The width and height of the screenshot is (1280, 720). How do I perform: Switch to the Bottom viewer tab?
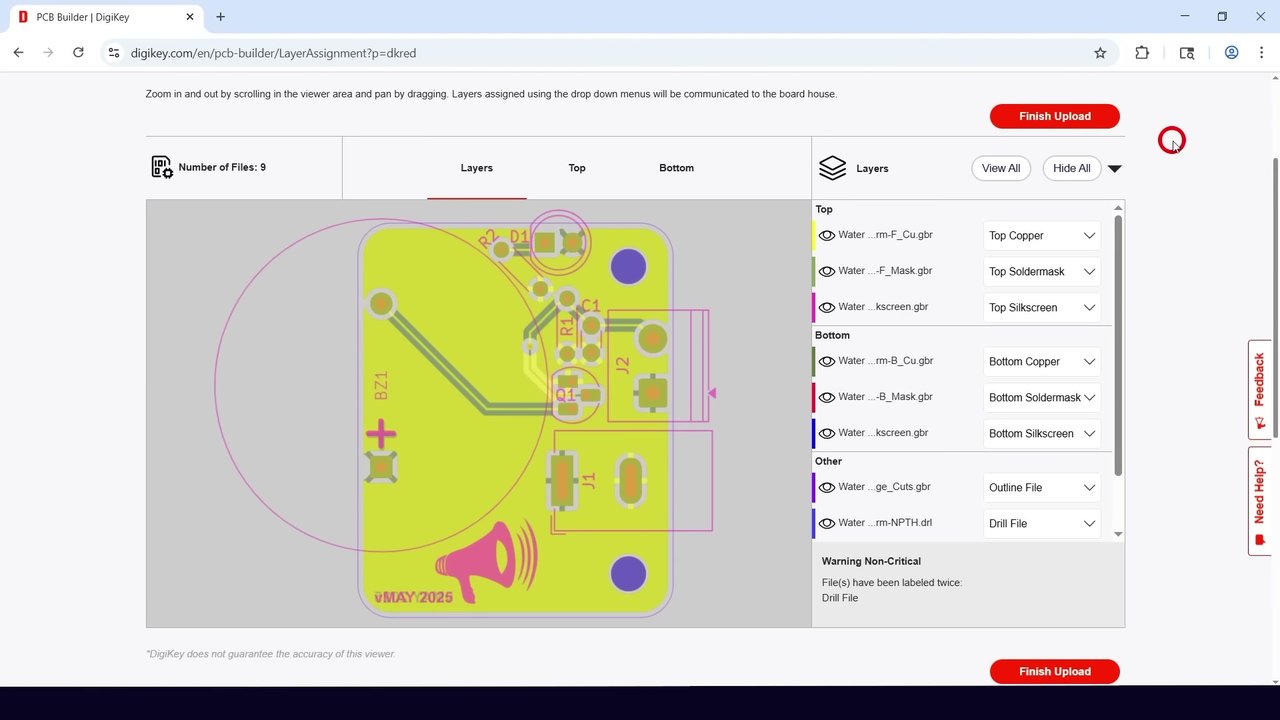[676, 168]
